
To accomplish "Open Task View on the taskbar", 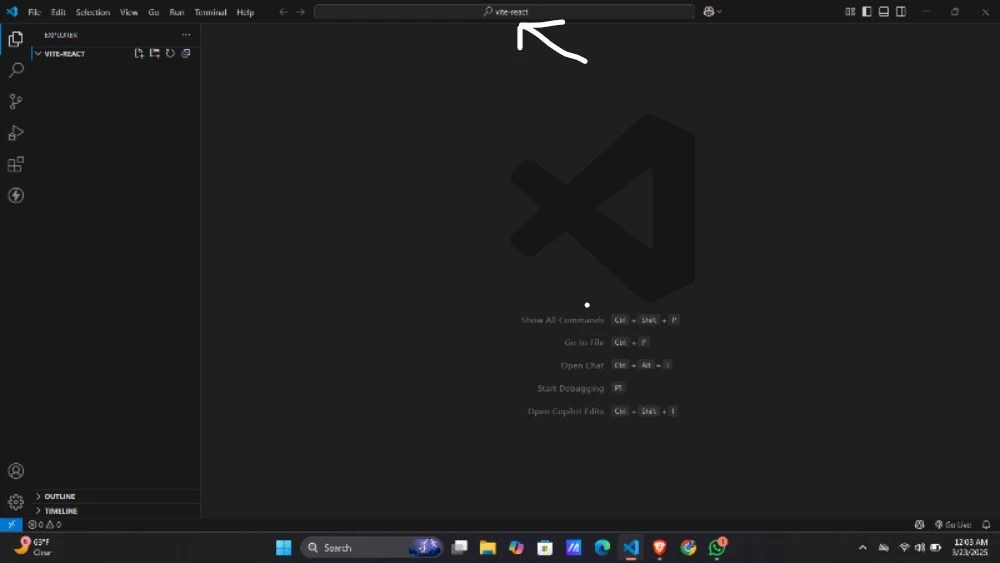I will click(x=459, y=547).
